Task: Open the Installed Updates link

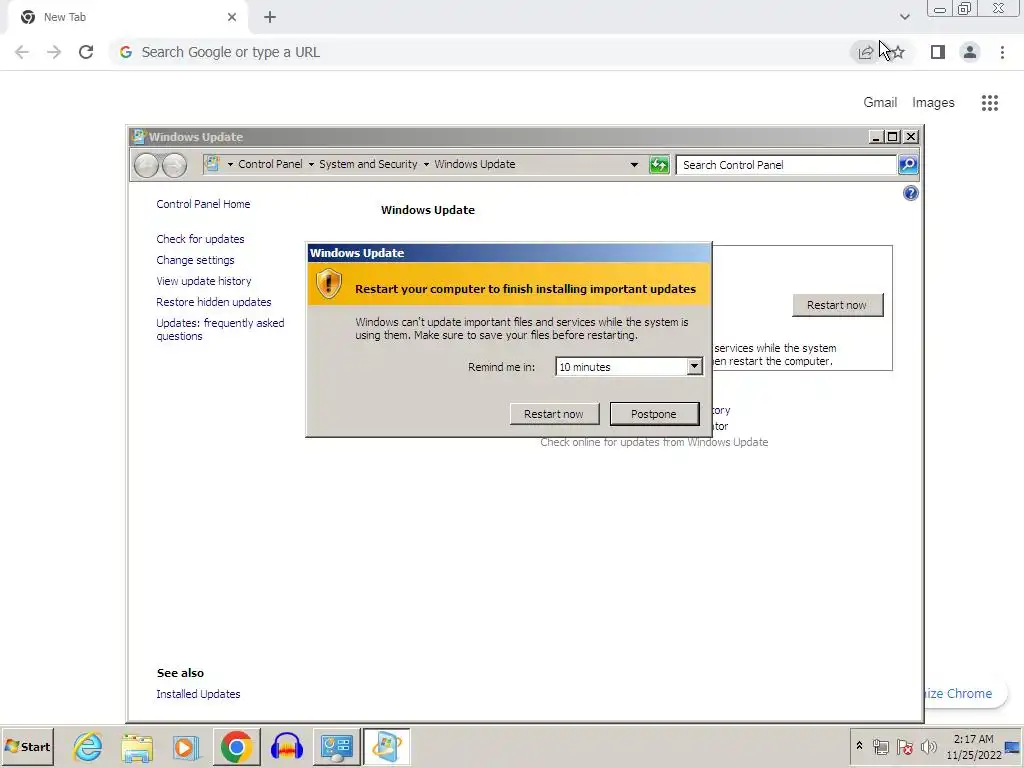Action: [198, 694]
